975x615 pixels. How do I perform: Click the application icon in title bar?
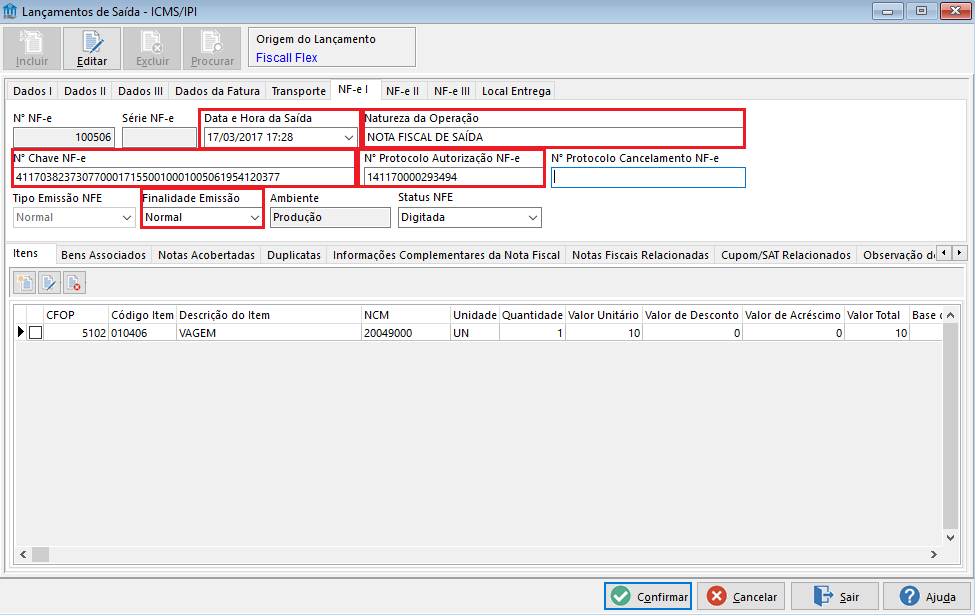tap(9, 11)
